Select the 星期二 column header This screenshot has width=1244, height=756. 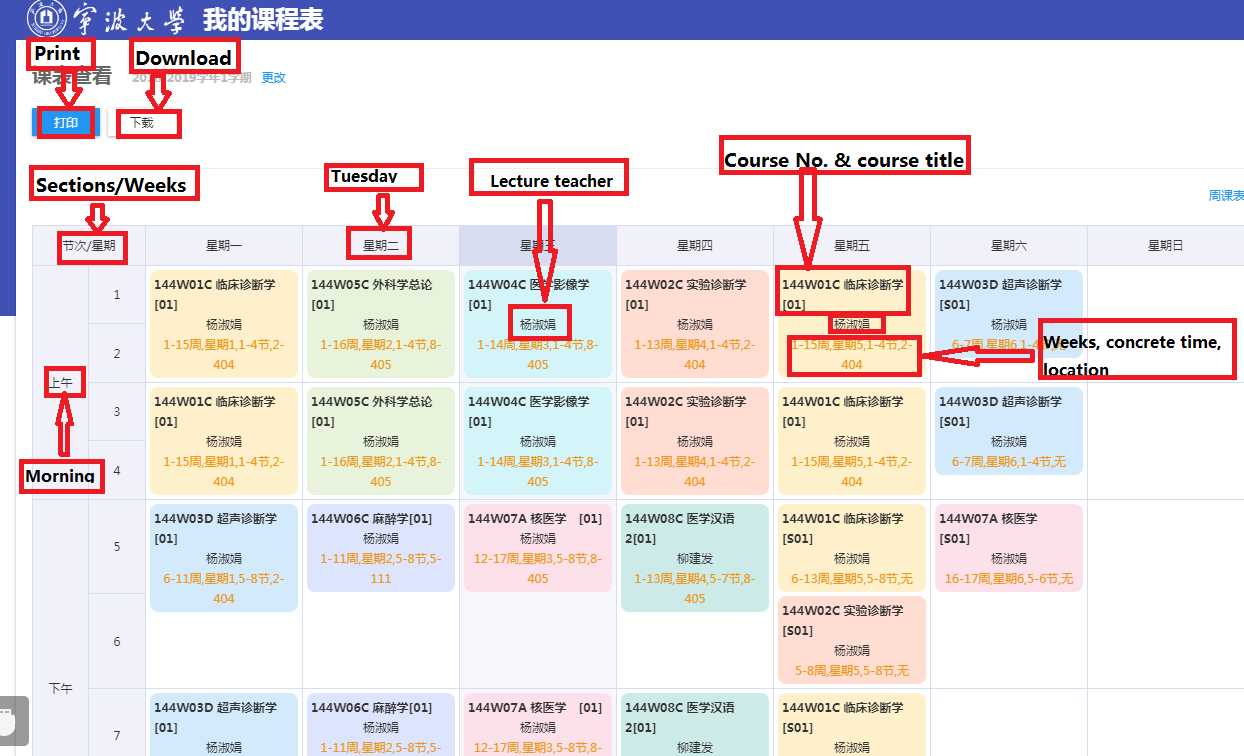(x=381, y=245)
